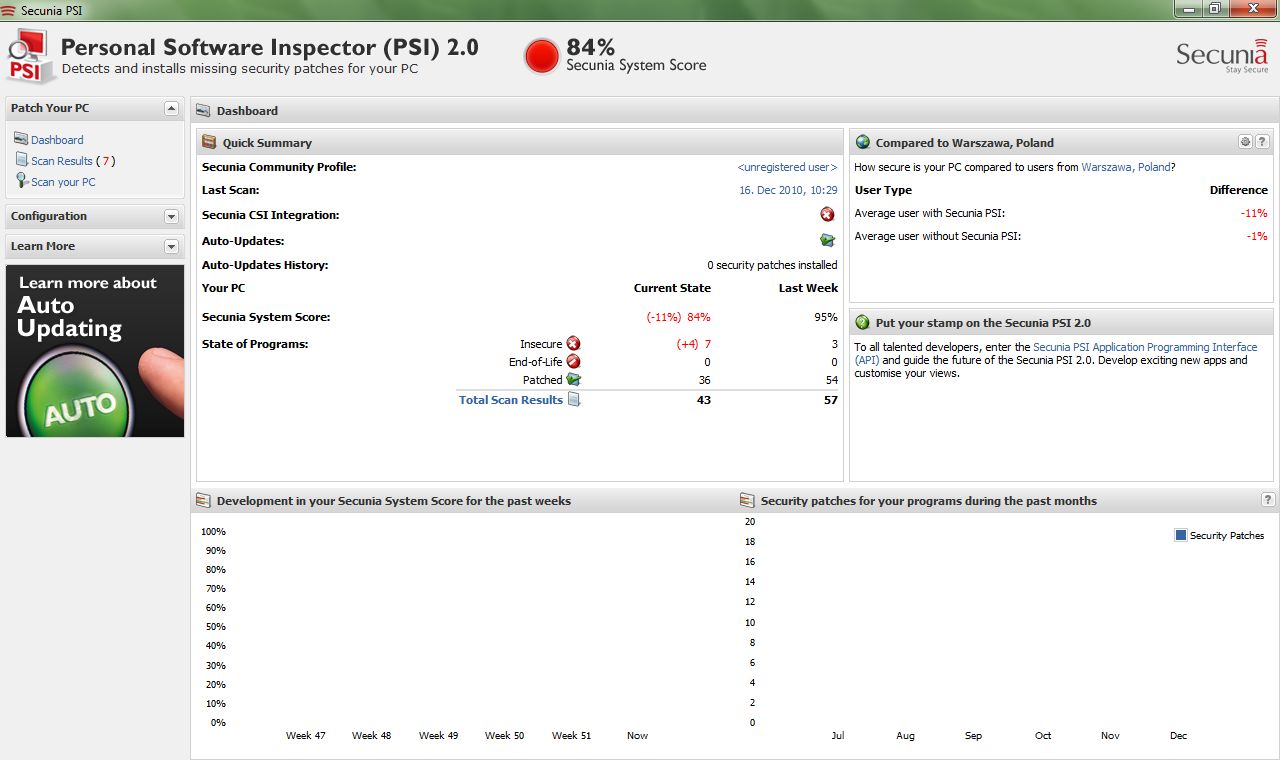Viewport: 1280px width, 760px height.
Task: Click the Secunia CSI Integration label
Action: click(270, 215)
